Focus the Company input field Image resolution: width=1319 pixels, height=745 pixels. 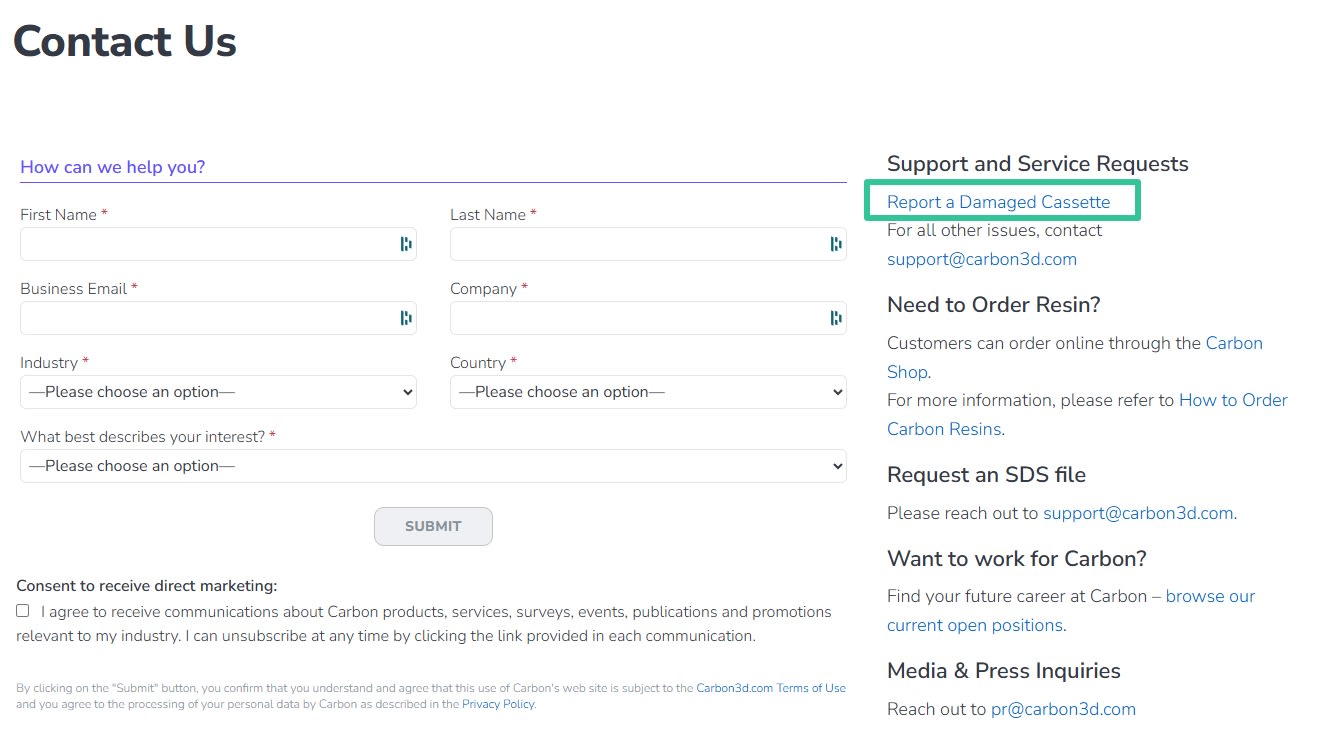648,318
